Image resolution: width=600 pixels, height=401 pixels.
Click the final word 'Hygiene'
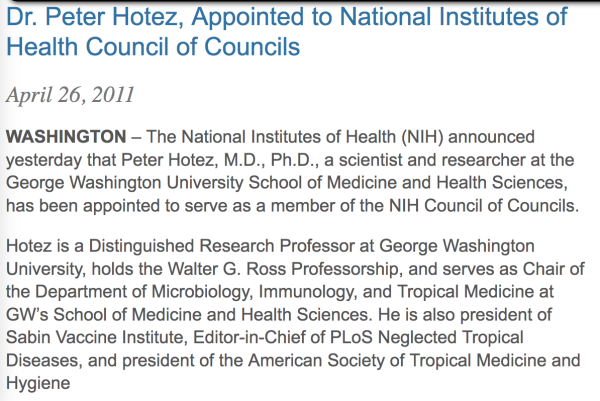coord(38,383)
